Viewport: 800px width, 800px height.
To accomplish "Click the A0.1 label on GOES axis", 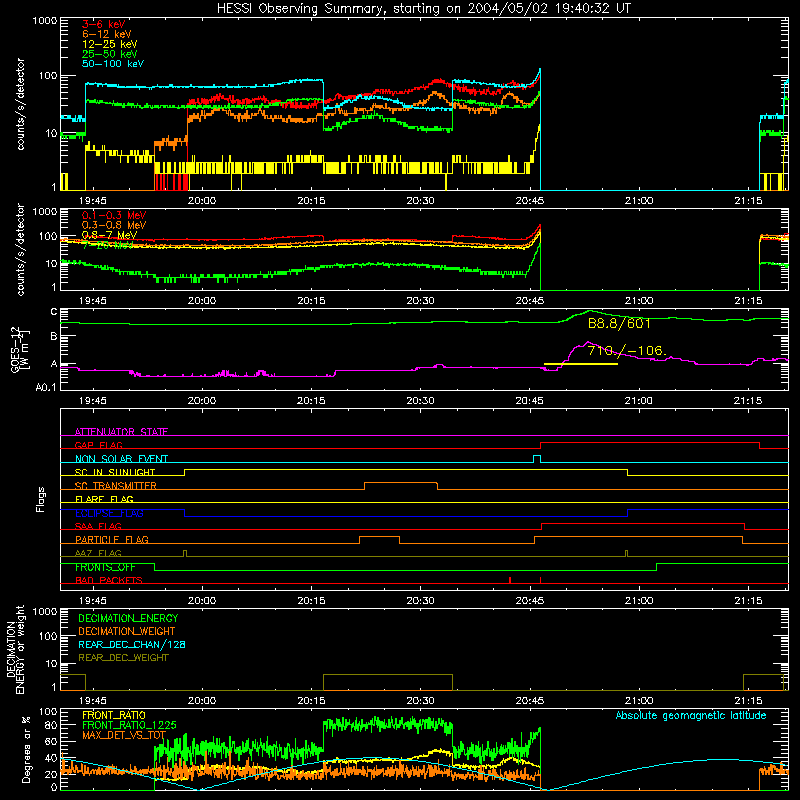I will [x=46, y=387].
